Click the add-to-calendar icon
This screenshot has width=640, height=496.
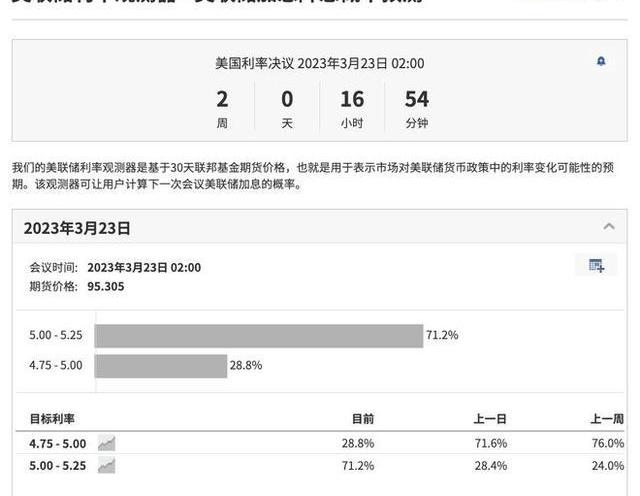pyautogui.click(x=597, y=266)
